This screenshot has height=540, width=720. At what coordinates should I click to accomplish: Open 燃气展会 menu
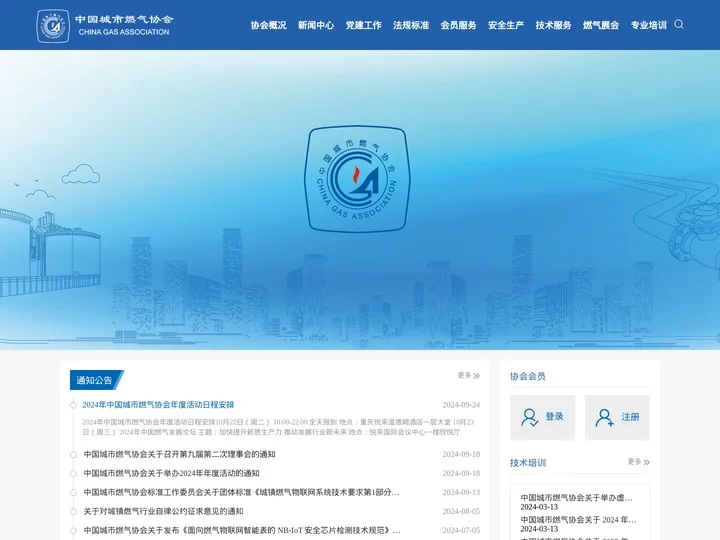click(x=601, y=25)
